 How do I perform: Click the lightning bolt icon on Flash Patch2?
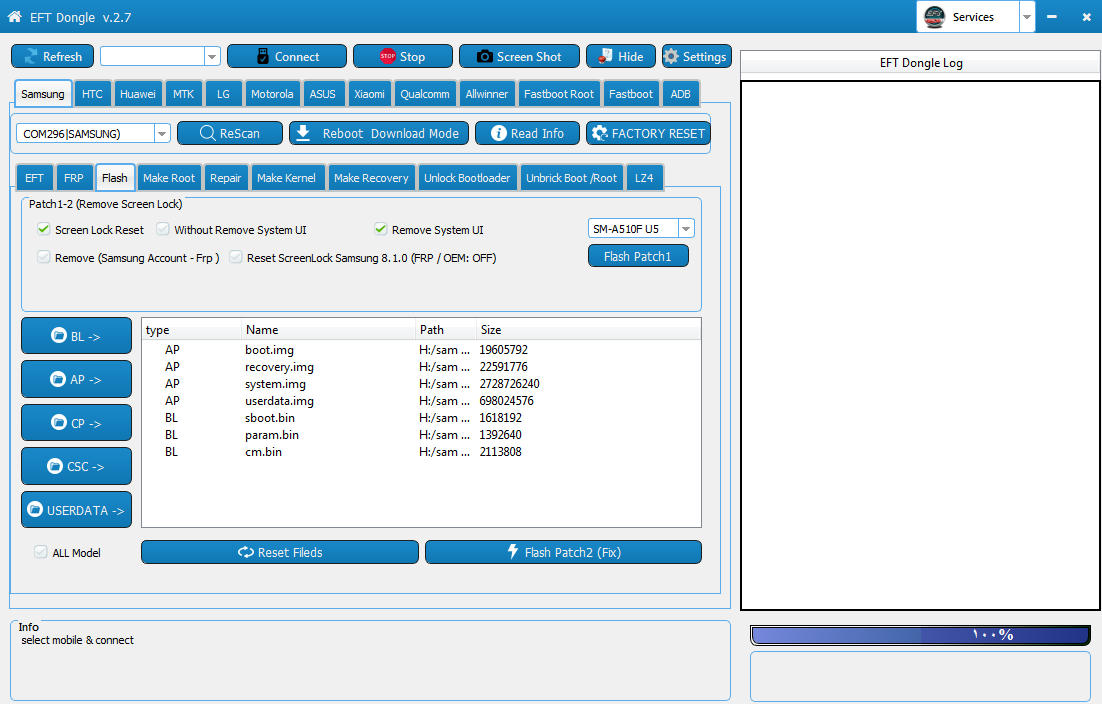click(x=513, y=552)
